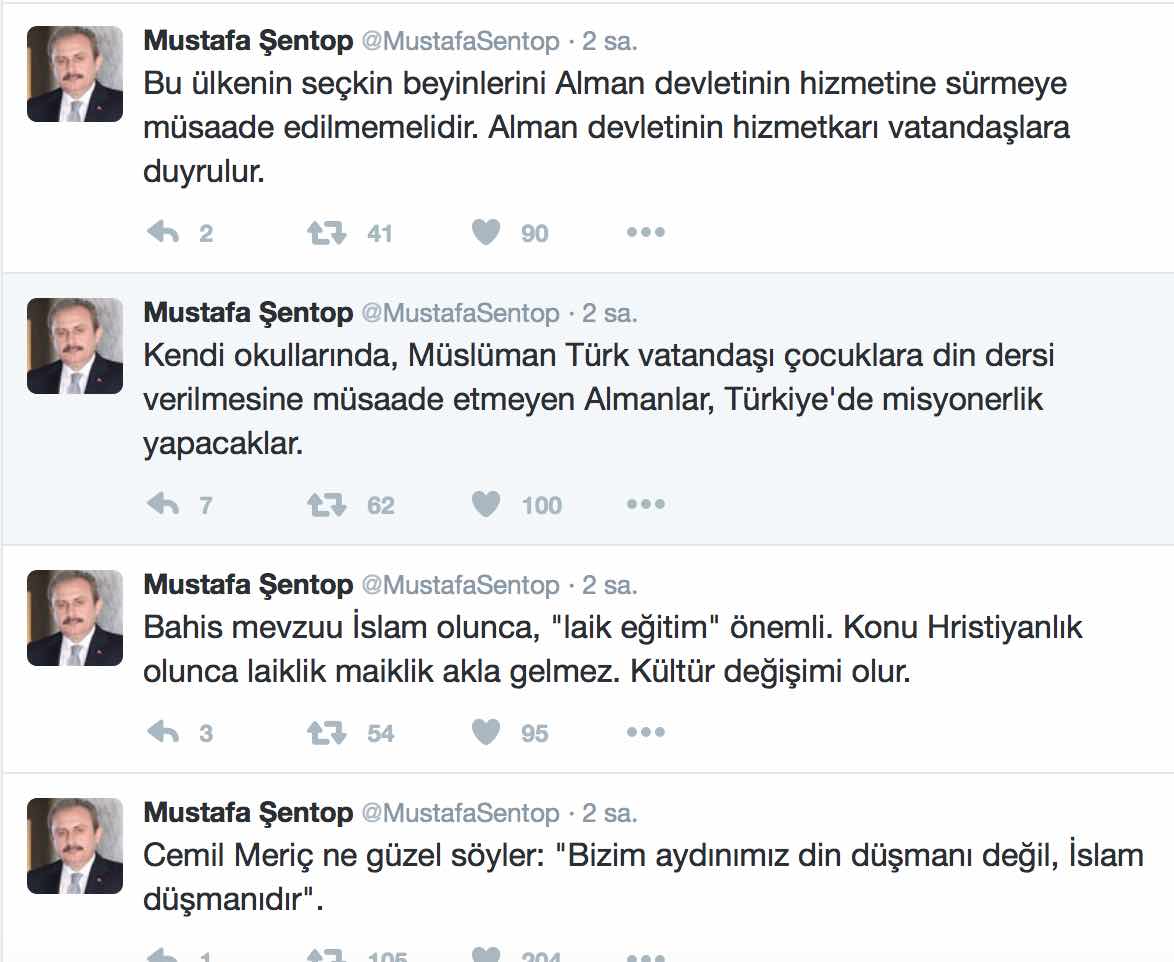Viewport: 1174px width, 962px height.
Task: Retweet the tweet with 41 retweets
Action: tap(326, 233)
